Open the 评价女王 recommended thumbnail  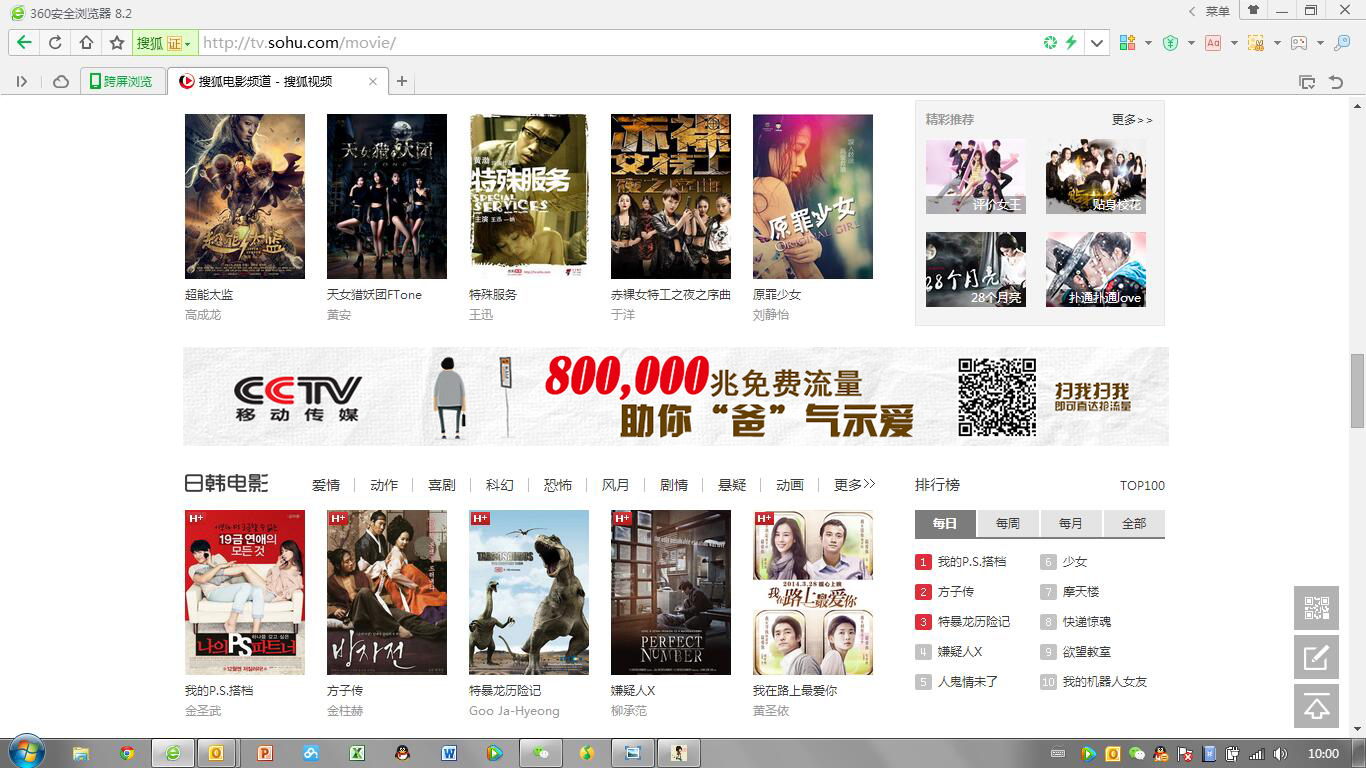click(976, 176)
